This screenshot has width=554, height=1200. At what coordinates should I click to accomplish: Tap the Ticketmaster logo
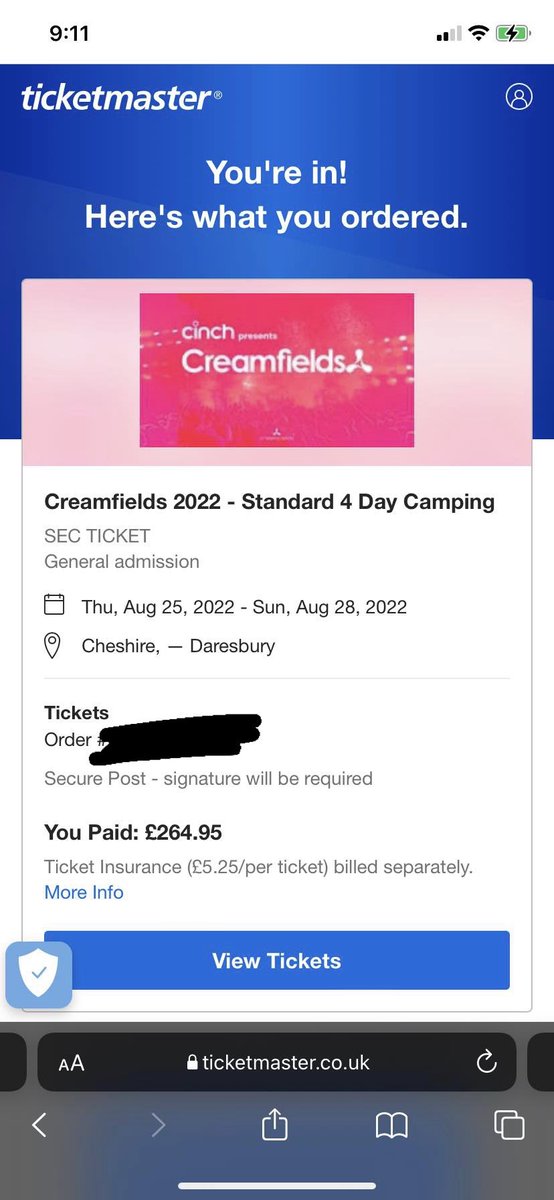tap(121, 97)
